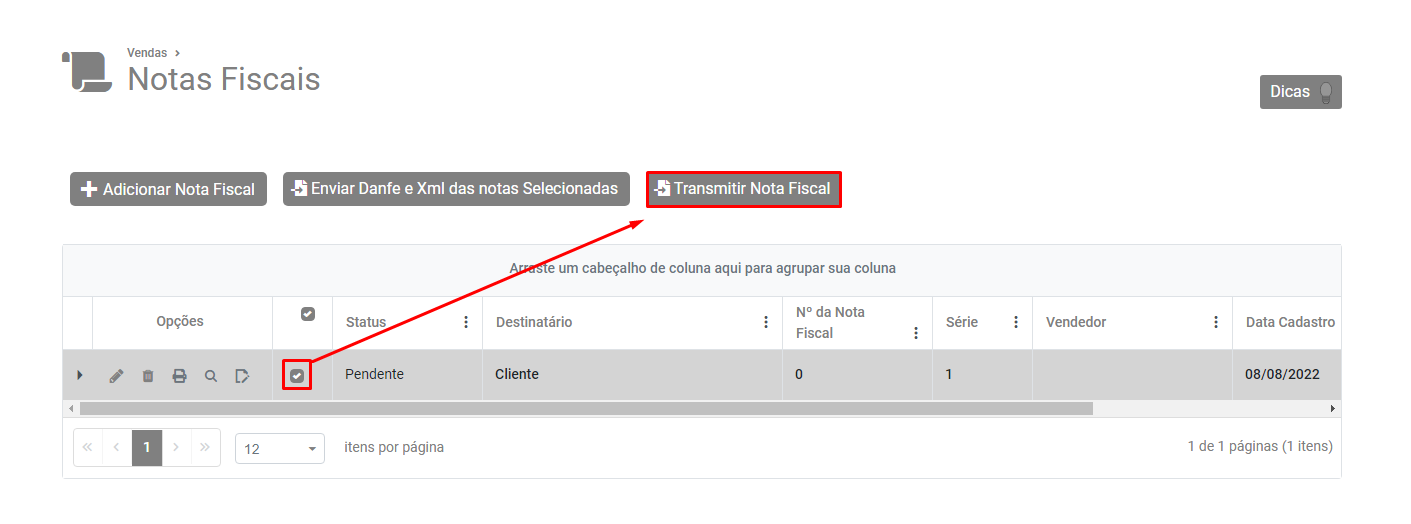Viewport: 1411px width, 524px height.
Task: Go to the Vendas breadcrumb
Action: [x=147, y=53]
